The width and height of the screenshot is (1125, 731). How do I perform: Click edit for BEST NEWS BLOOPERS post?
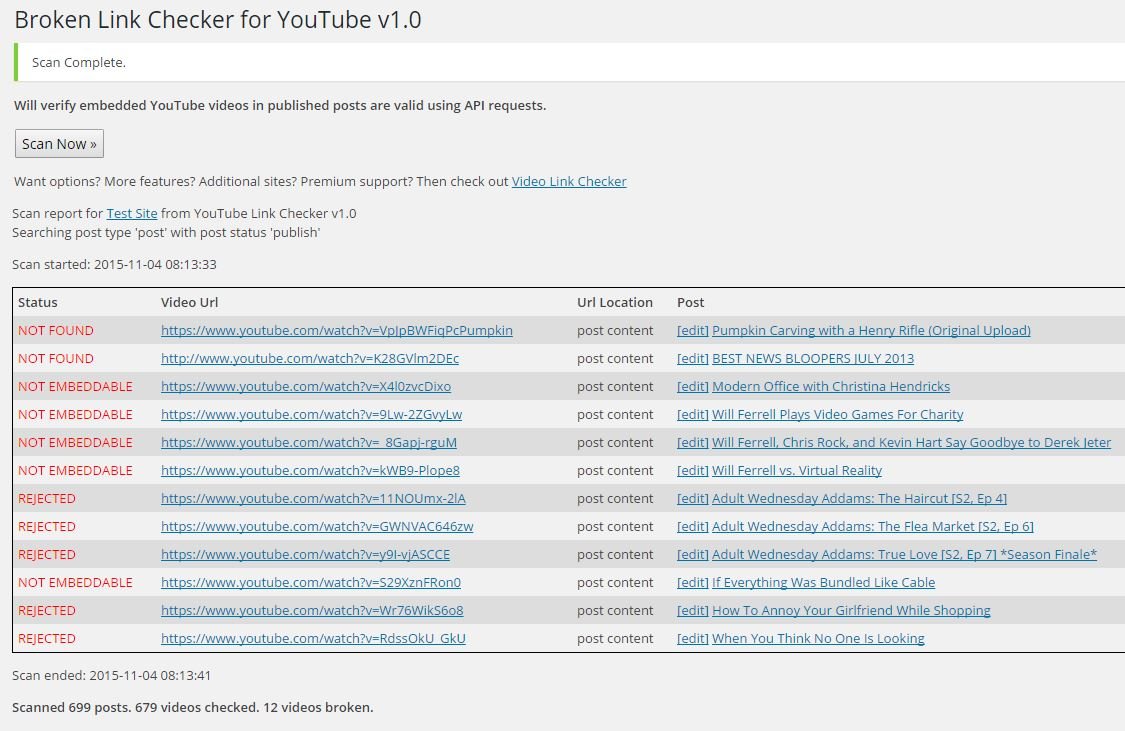pos(692,359)
